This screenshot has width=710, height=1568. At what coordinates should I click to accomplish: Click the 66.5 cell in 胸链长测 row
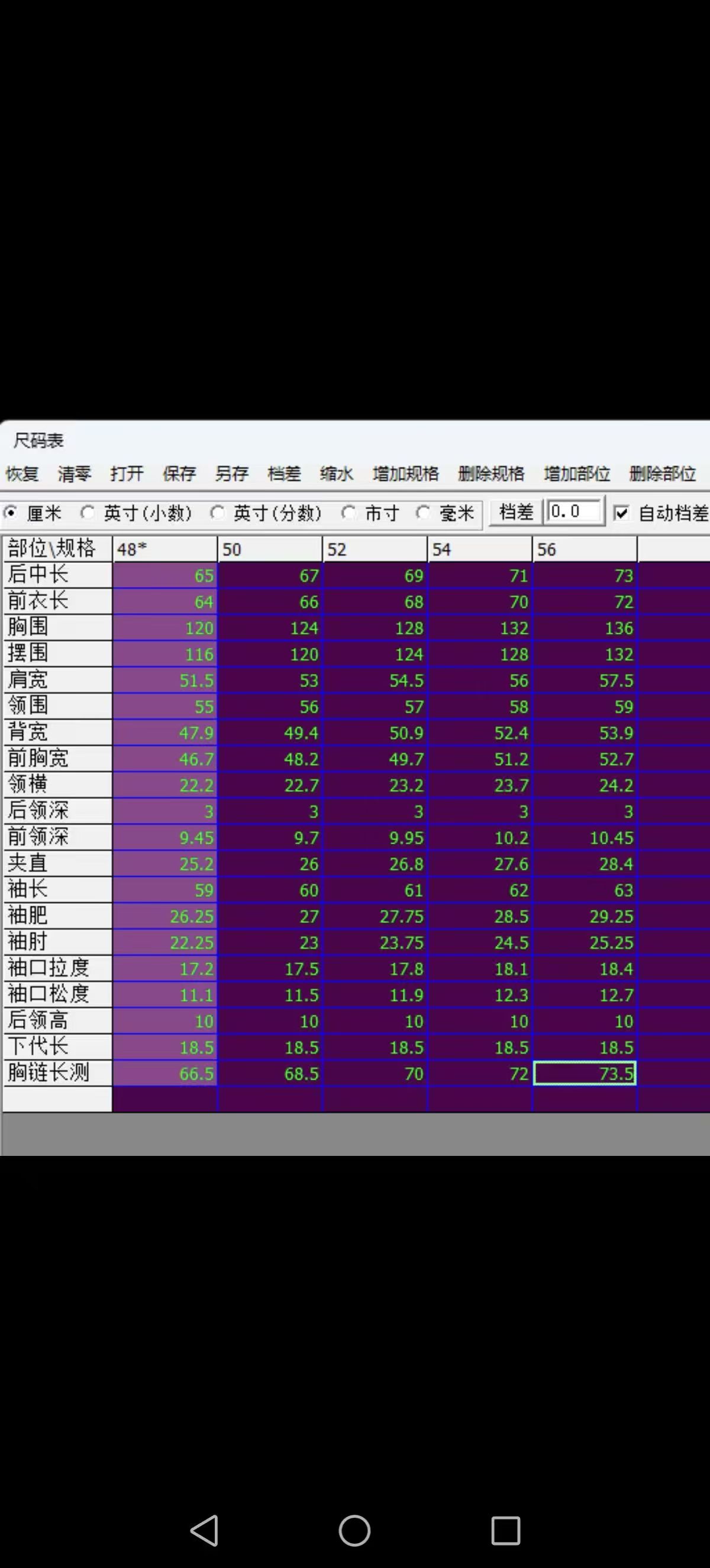tap(165, 1073)
